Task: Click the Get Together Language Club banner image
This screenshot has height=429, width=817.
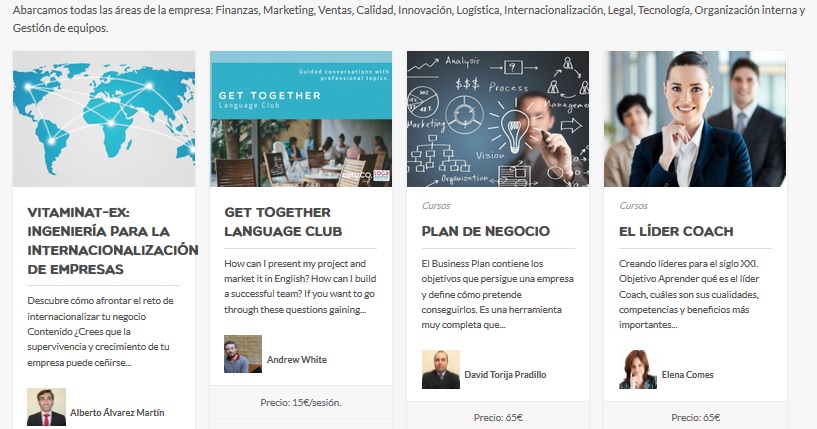Action: (x=301, y=119)
